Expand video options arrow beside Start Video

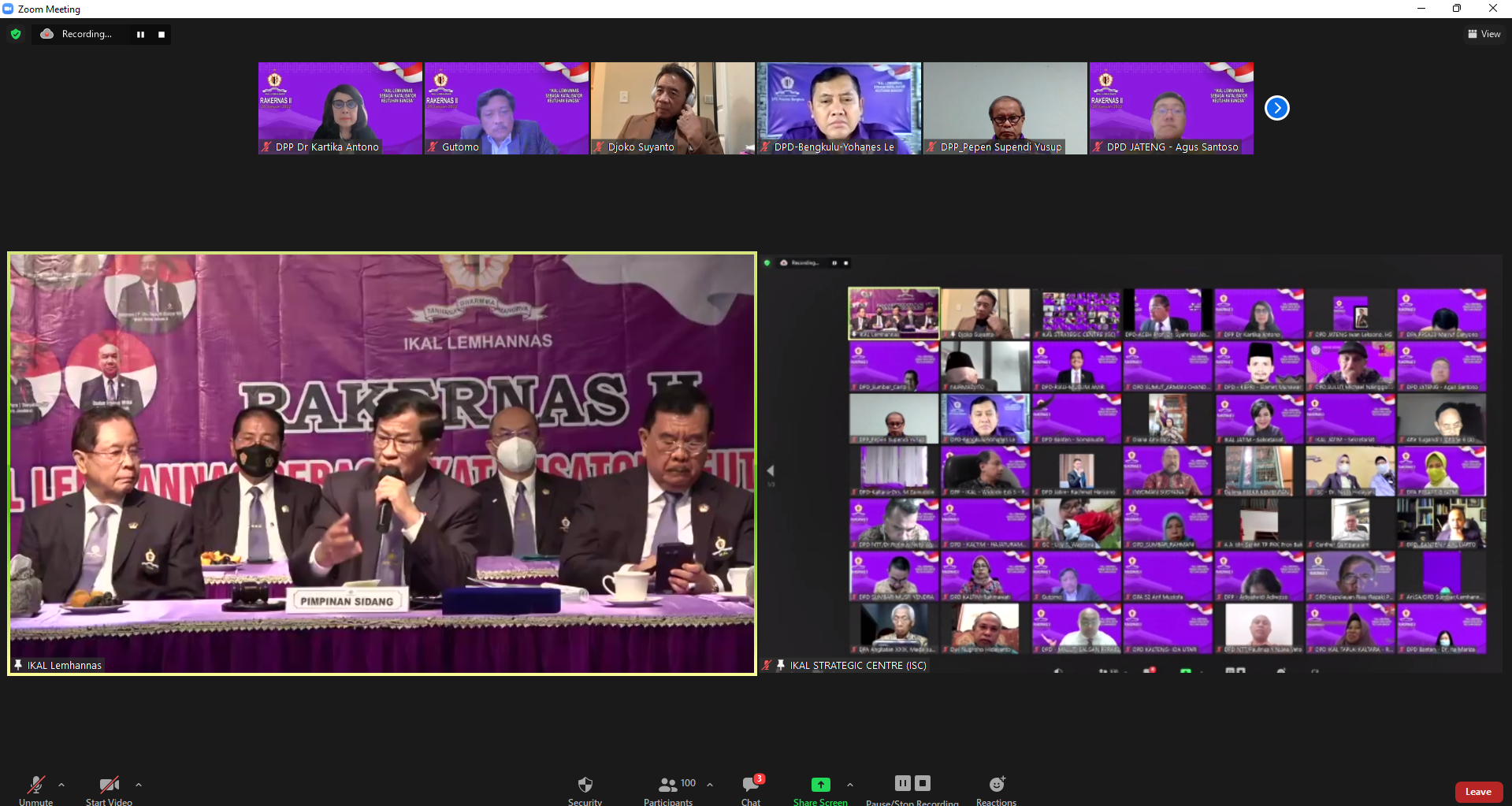pyautogui.click(x=139, y=785)
